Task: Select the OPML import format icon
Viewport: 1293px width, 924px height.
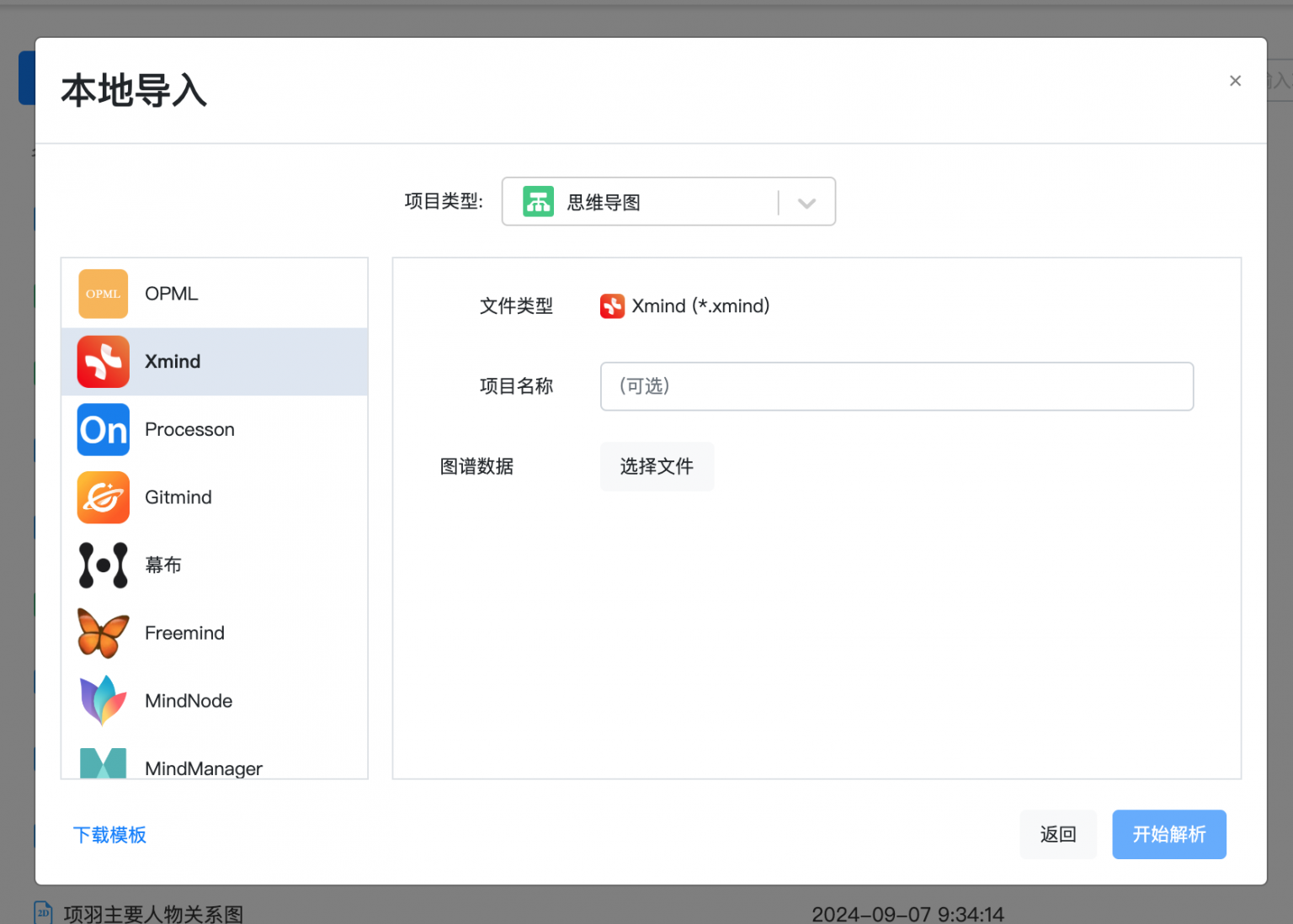Action: tap(103, 294)
